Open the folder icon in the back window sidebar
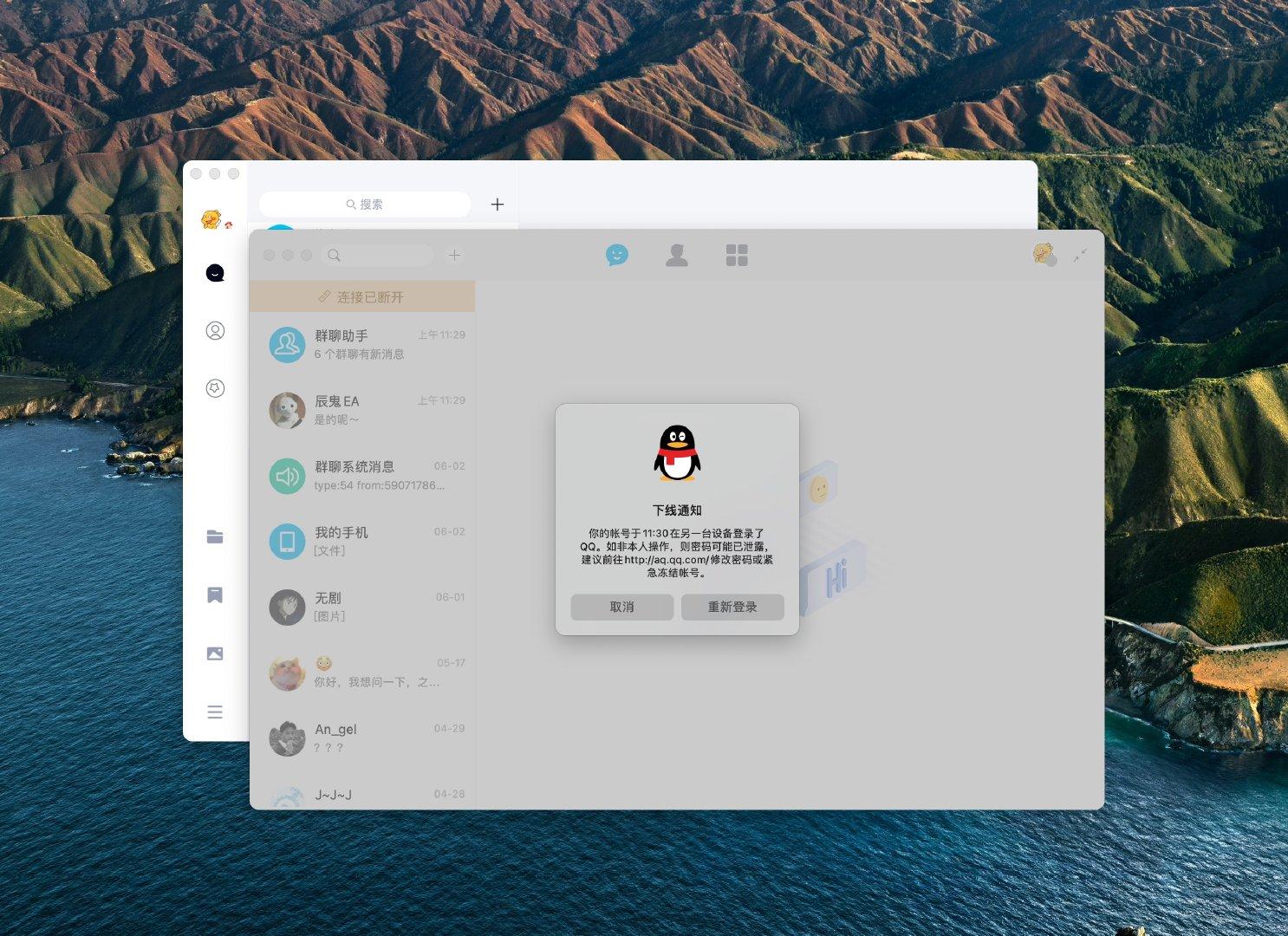Viewport: 1288px width, 936px height. click(214, 537)
